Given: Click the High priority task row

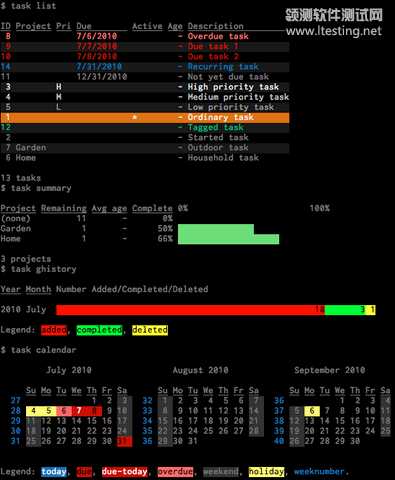Looking at the screenshot, I should [x=145, y=87].
